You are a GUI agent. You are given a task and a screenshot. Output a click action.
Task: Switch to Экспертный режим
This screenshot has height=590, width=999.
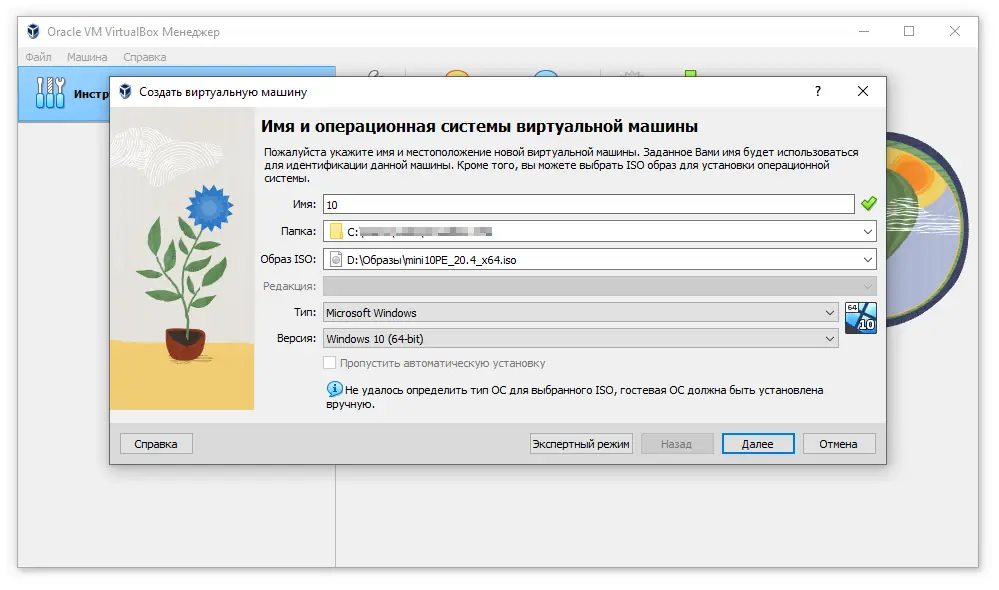click(580, 443)
